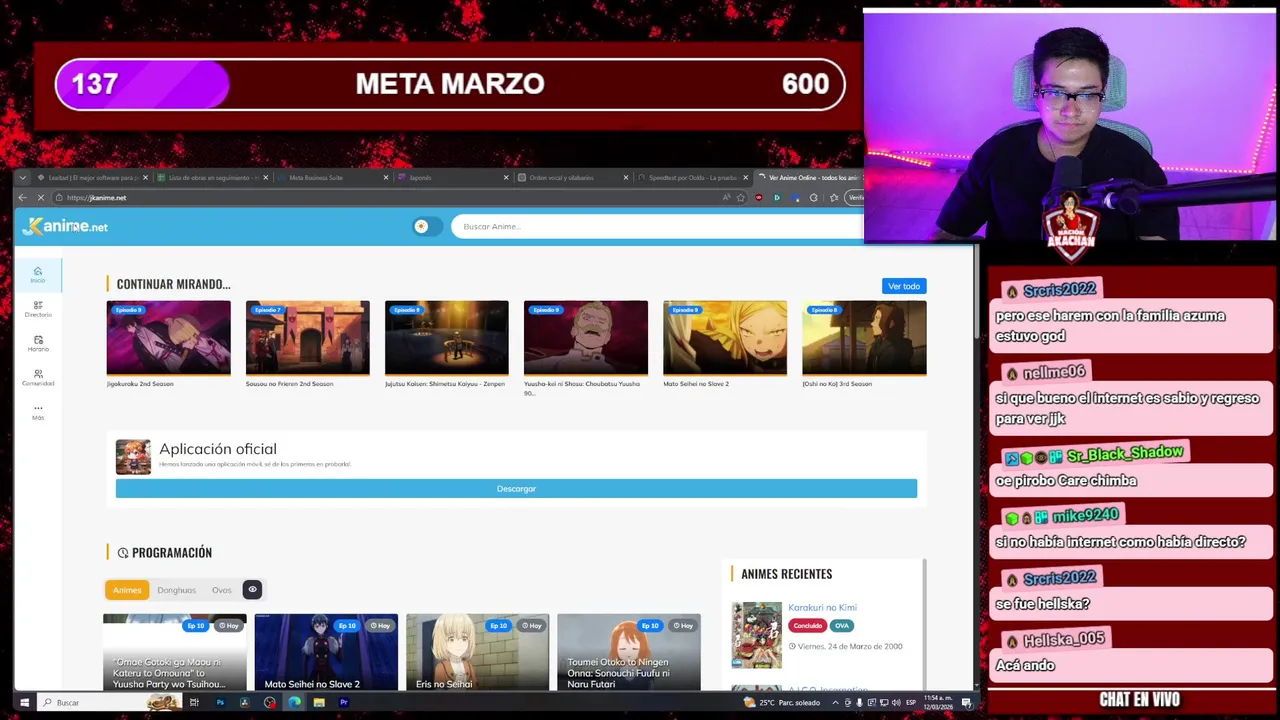Click the browser back arrow
The image size is (1280, 720).
[x=22, y=198]
